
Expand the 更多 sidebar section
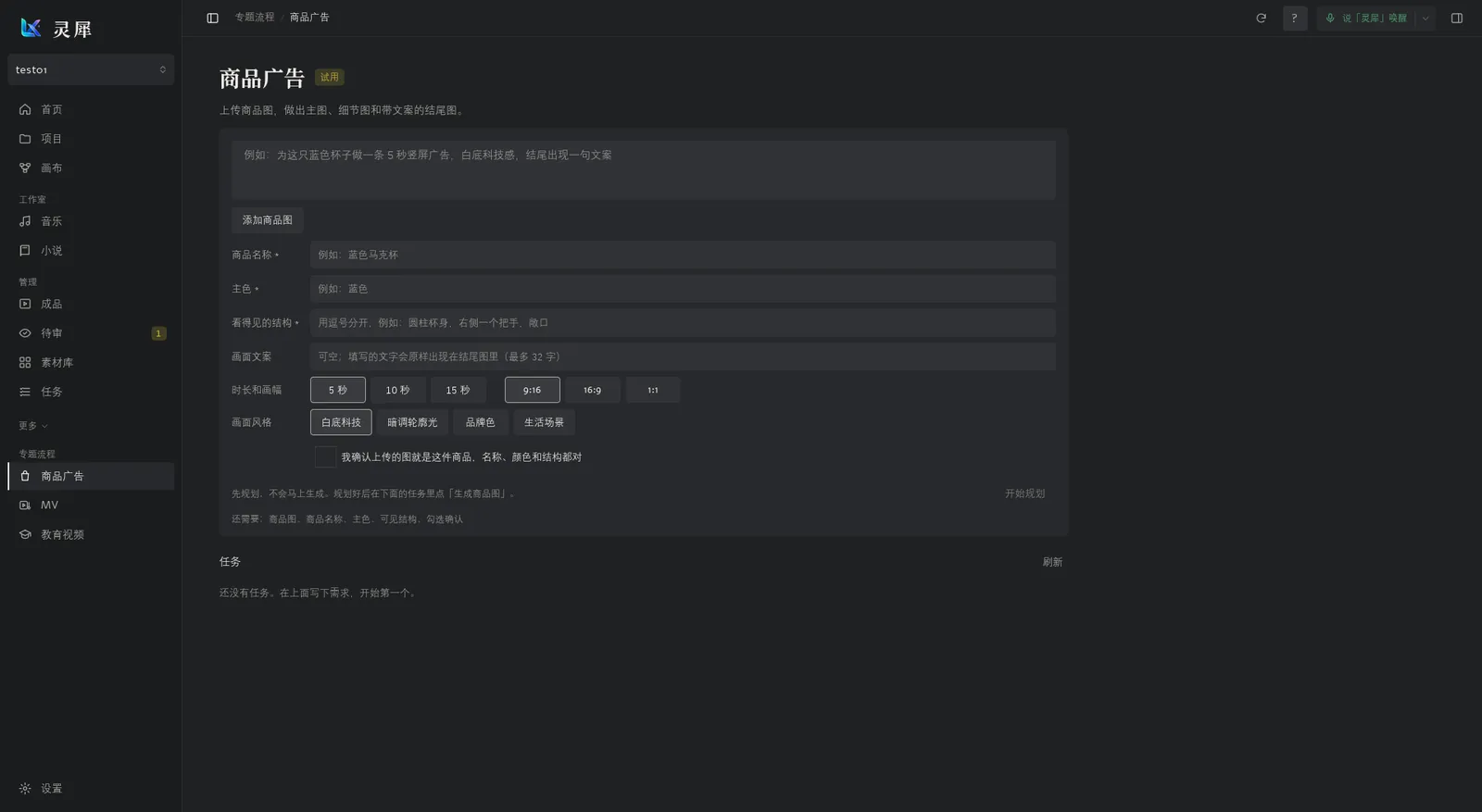click(33, 426)
